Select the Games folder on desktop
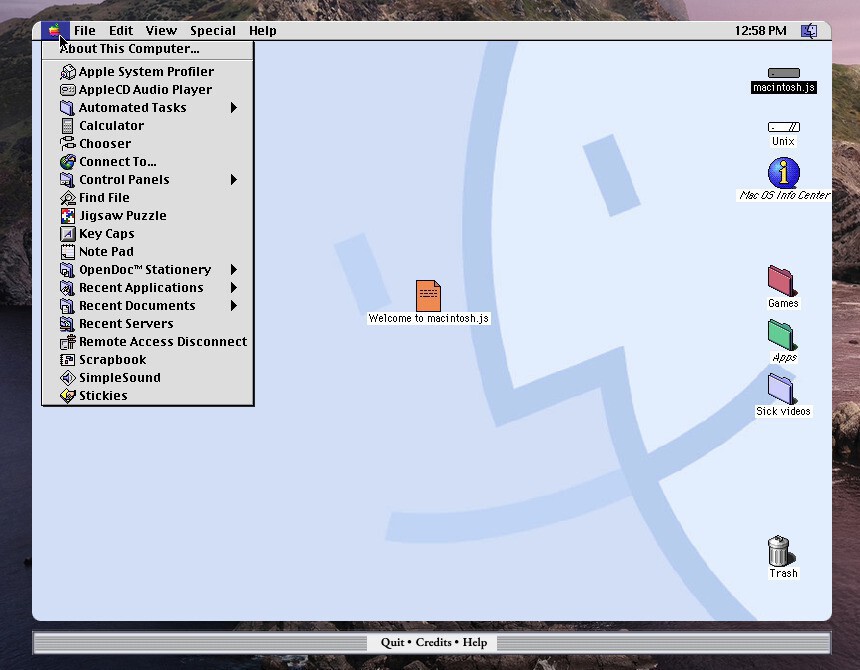Viewport: 860px width, 670px height. pyautogui.click(x=782, y=281)
